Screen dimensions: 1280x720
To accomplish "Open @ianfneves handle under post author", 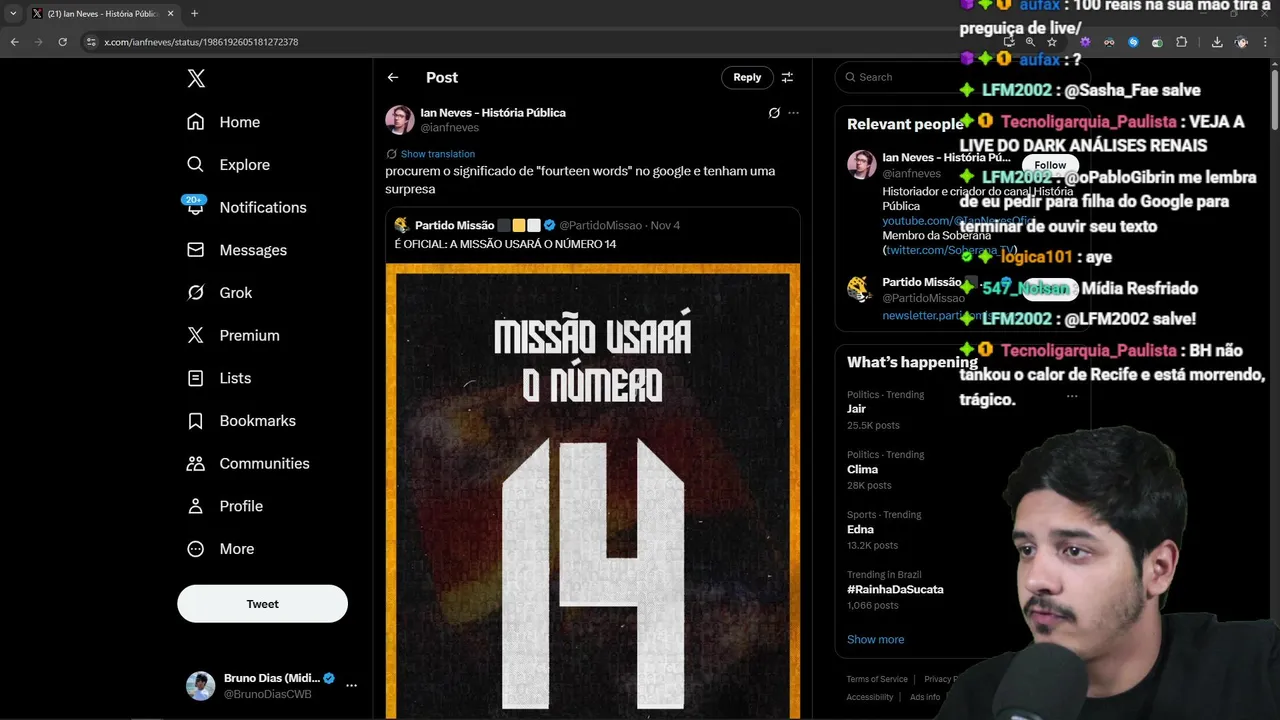I will coord(449,128).
